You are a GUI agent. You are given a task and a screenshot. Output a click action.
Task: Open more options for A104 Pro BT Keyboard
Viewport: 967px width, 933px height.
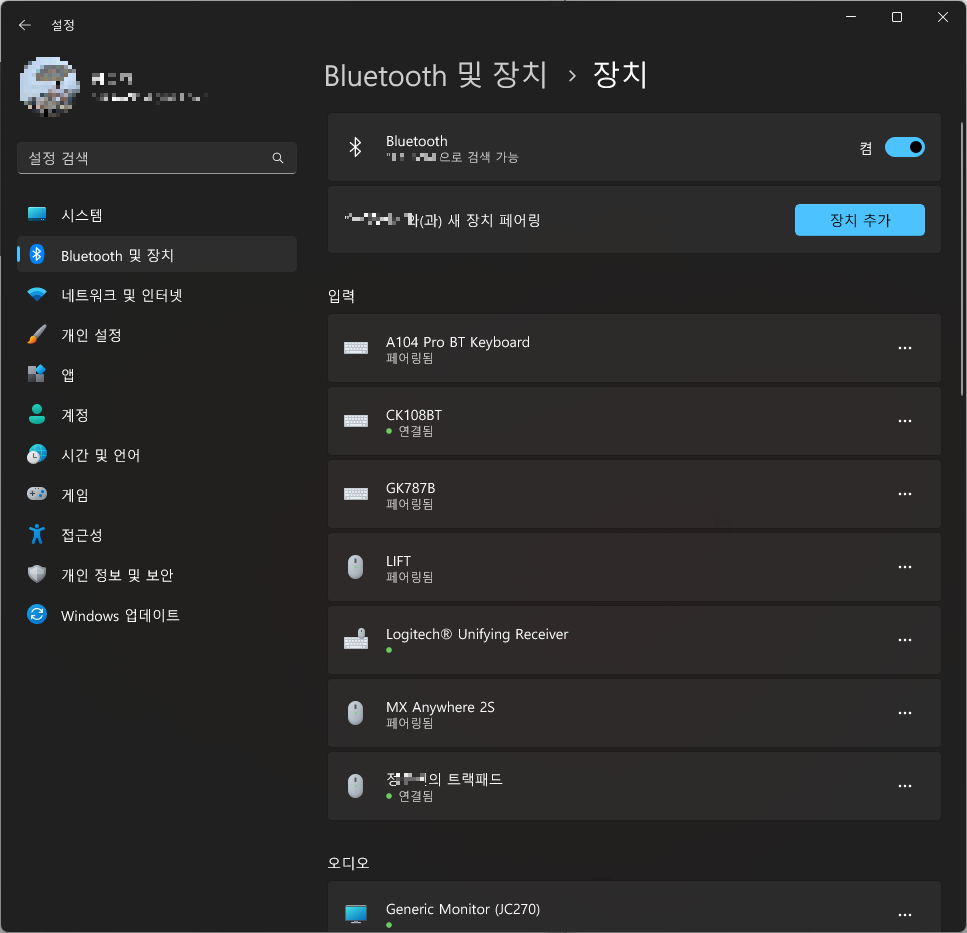904,348
